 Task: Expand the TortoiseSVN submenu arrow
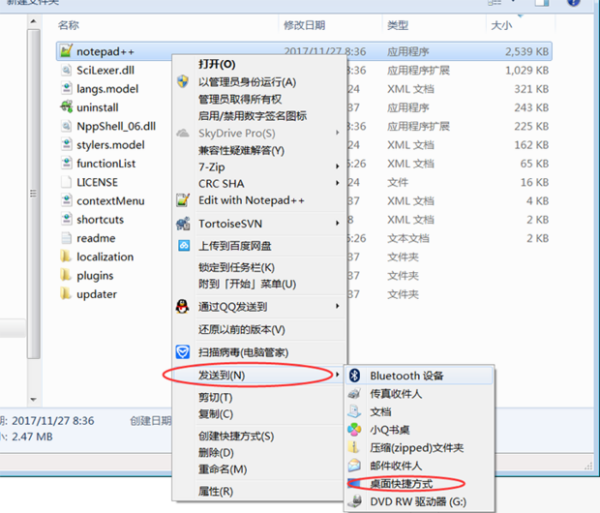[337, 223]
